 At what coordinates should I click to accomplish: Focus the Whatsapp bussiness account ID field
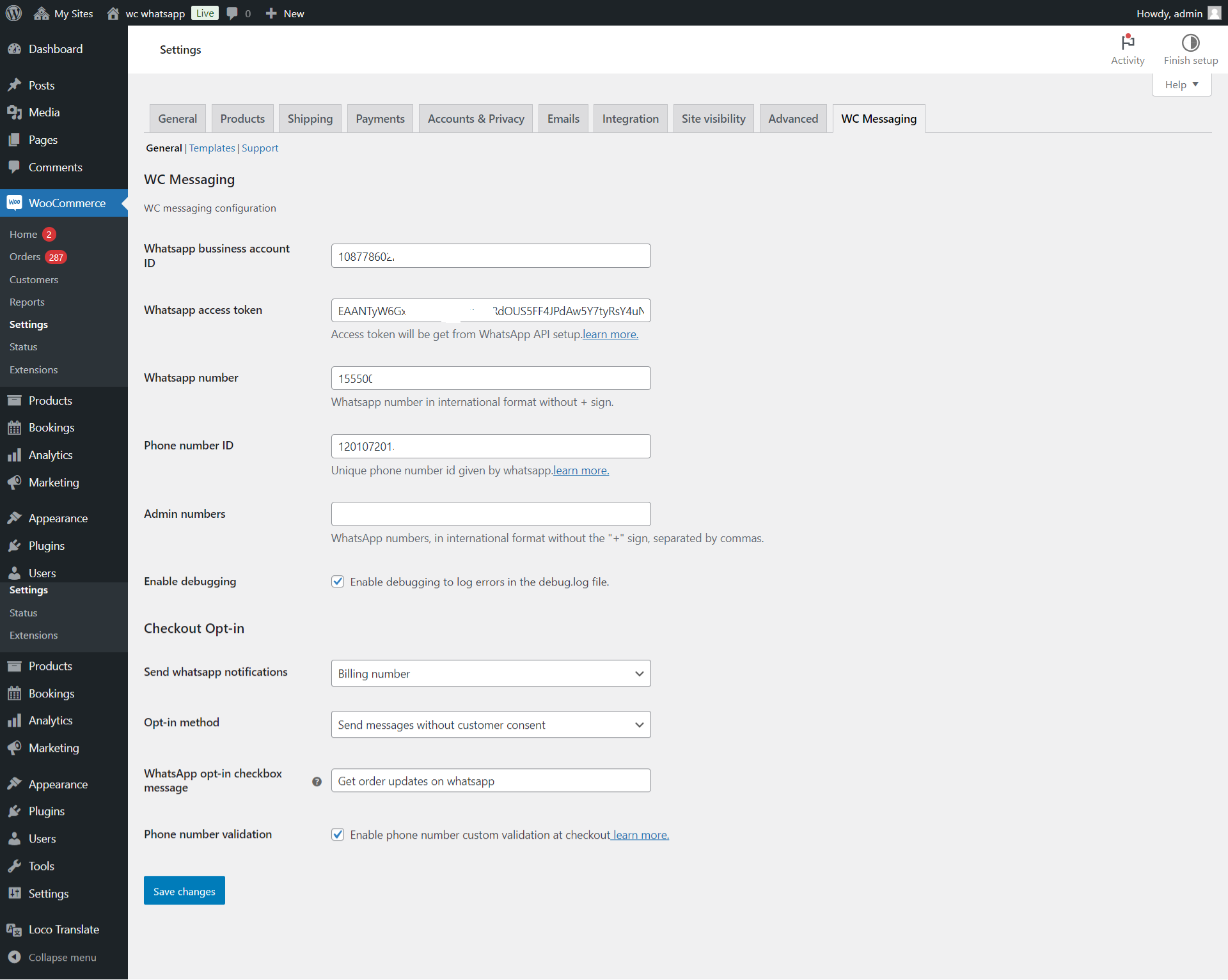coord(491,256)
